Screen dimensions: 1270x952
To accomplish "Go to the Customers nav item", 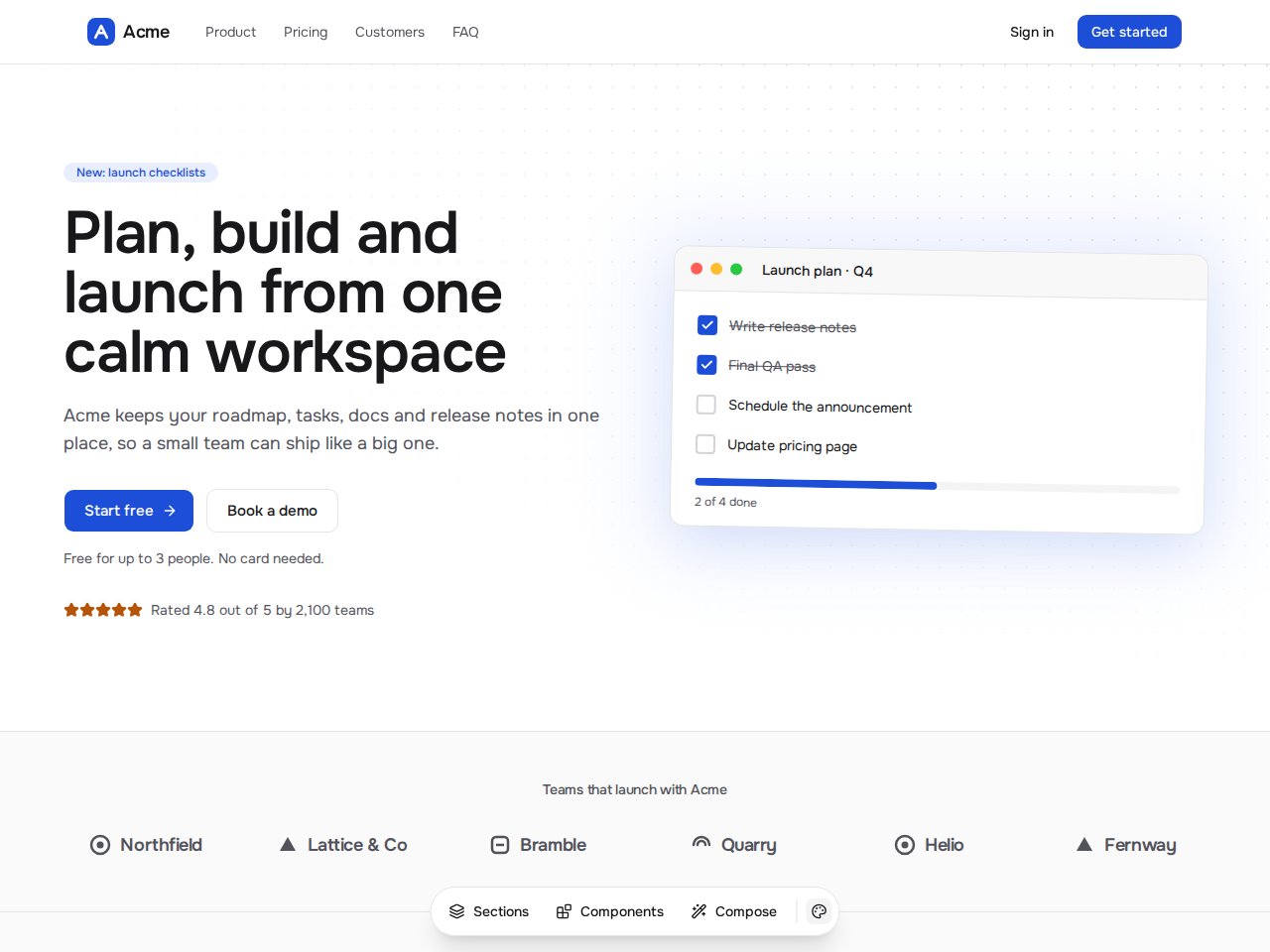I will pyautogui.click(x=390, y=32).
